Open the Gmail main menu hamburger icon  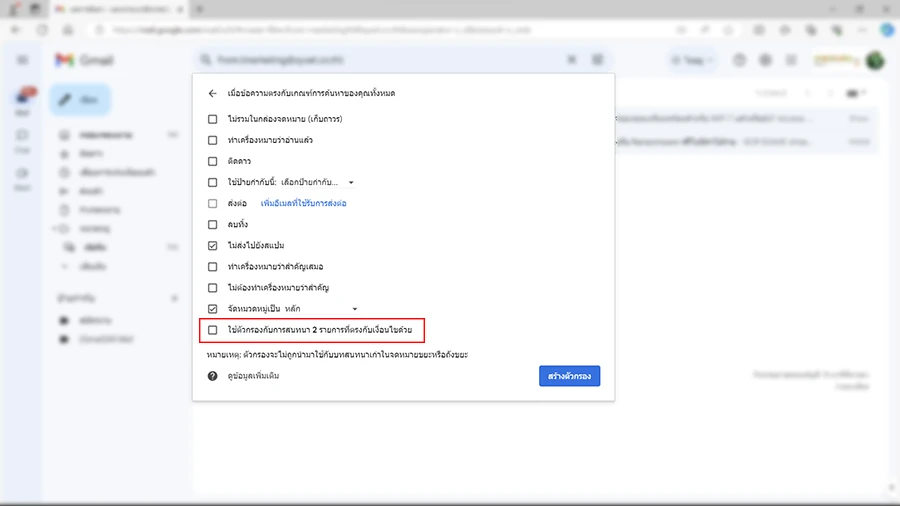[x=23, y=60]
